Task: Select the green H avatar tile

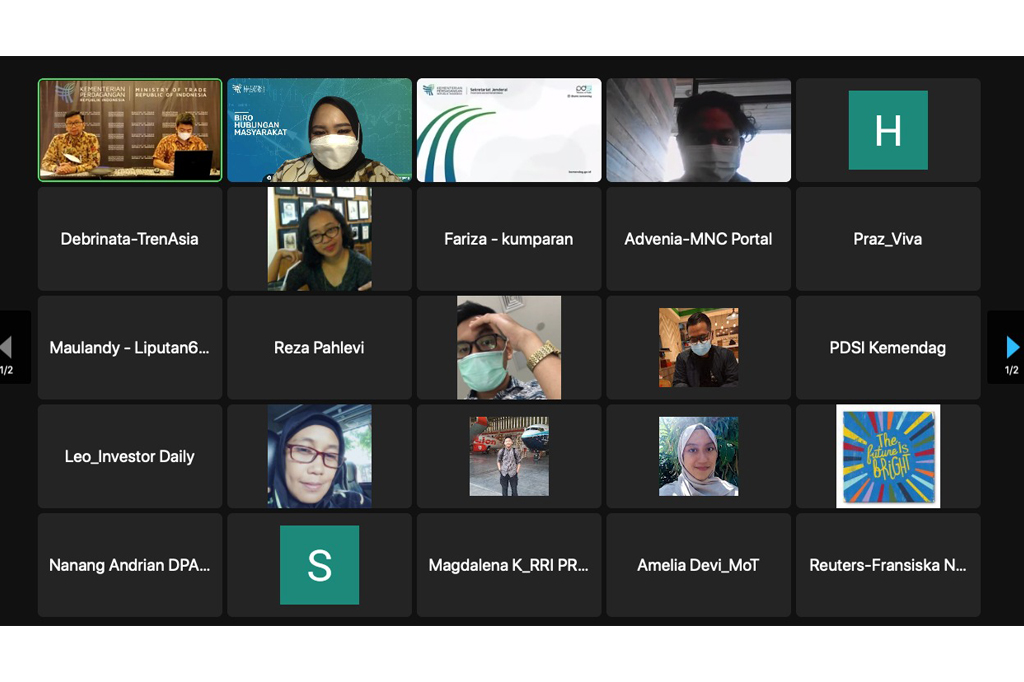Action: [888, 130]
